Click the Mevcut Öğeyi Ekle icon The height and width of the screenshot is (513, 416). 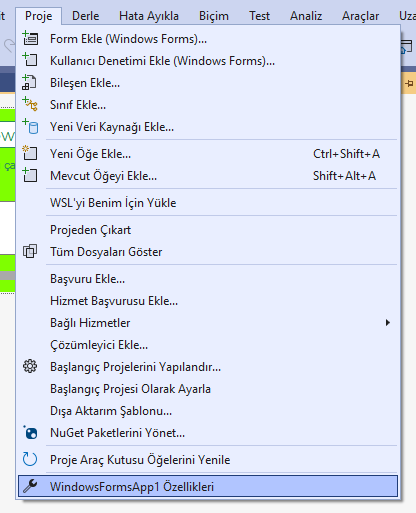30,175
